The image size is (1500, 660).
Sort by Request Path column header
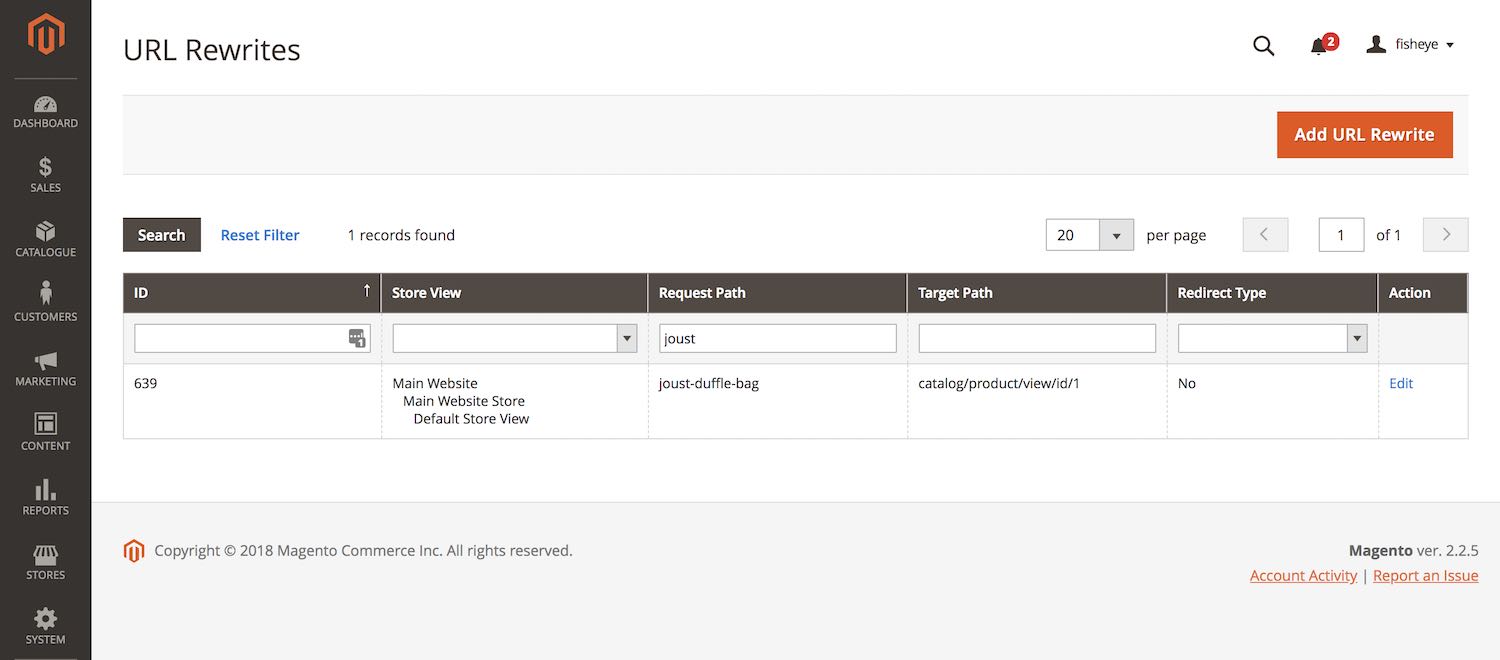[777, 293]
